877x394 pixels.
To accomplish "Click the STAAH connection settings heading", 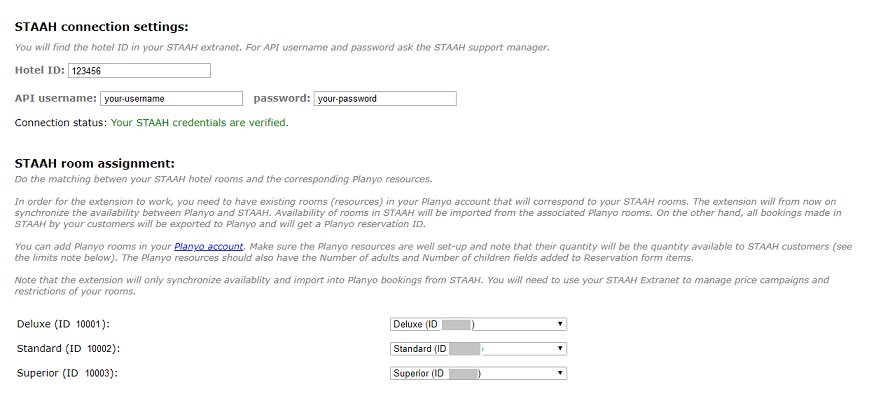I will tap(101, 27).
